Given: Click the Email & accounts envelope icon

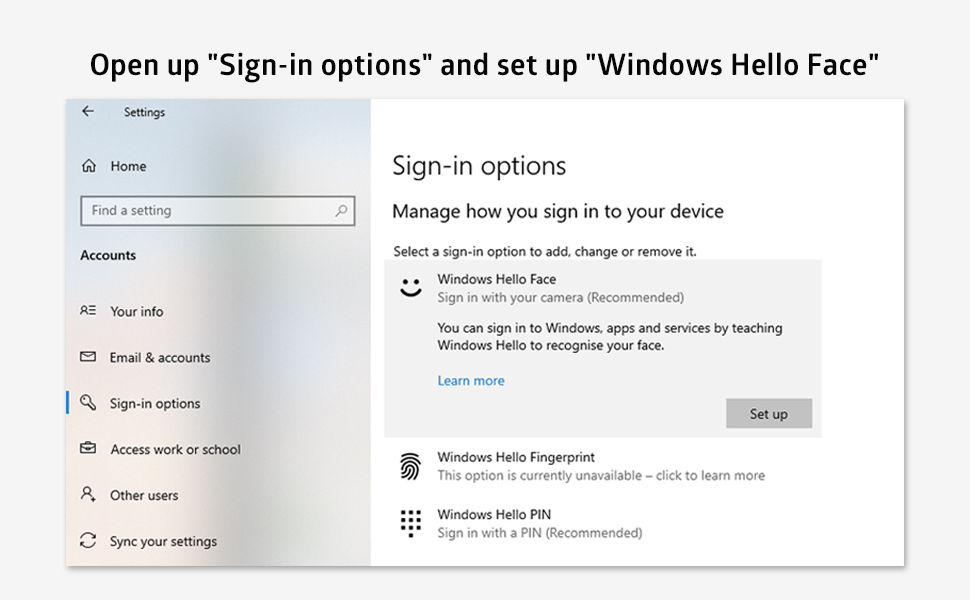Looking at the screenshot, I should 90,357.
